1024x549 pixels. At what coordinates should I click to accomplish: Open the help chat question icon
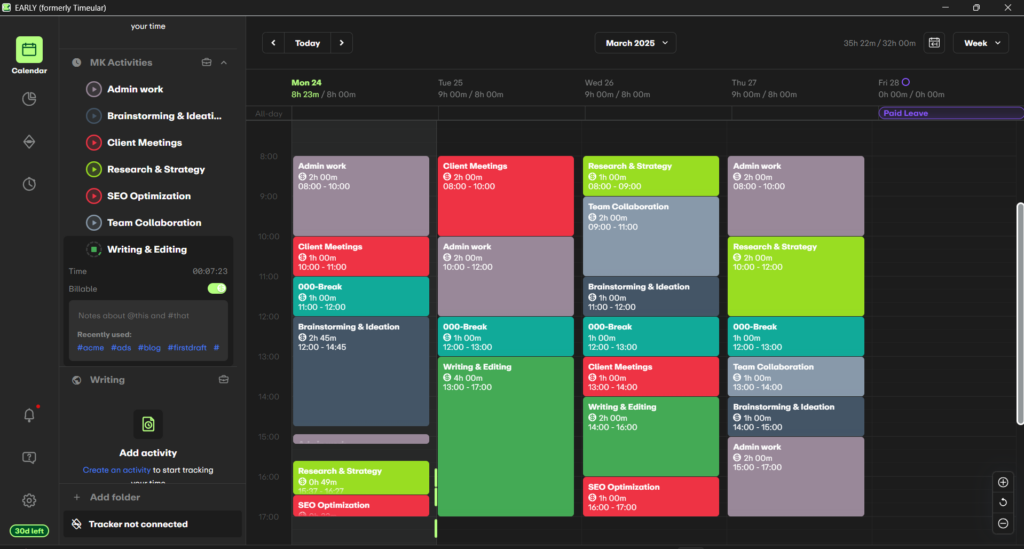29,458
